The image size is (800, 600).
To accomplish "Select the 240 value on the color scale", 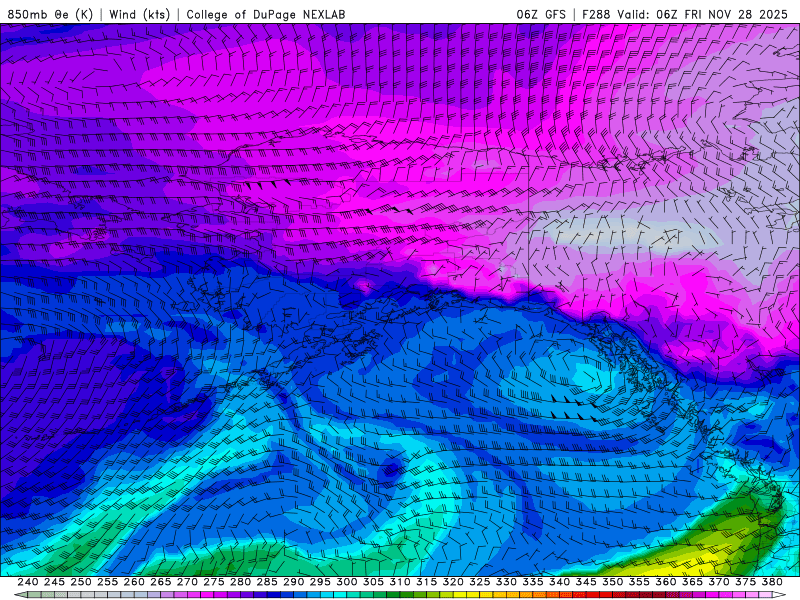I will (28, 582).
